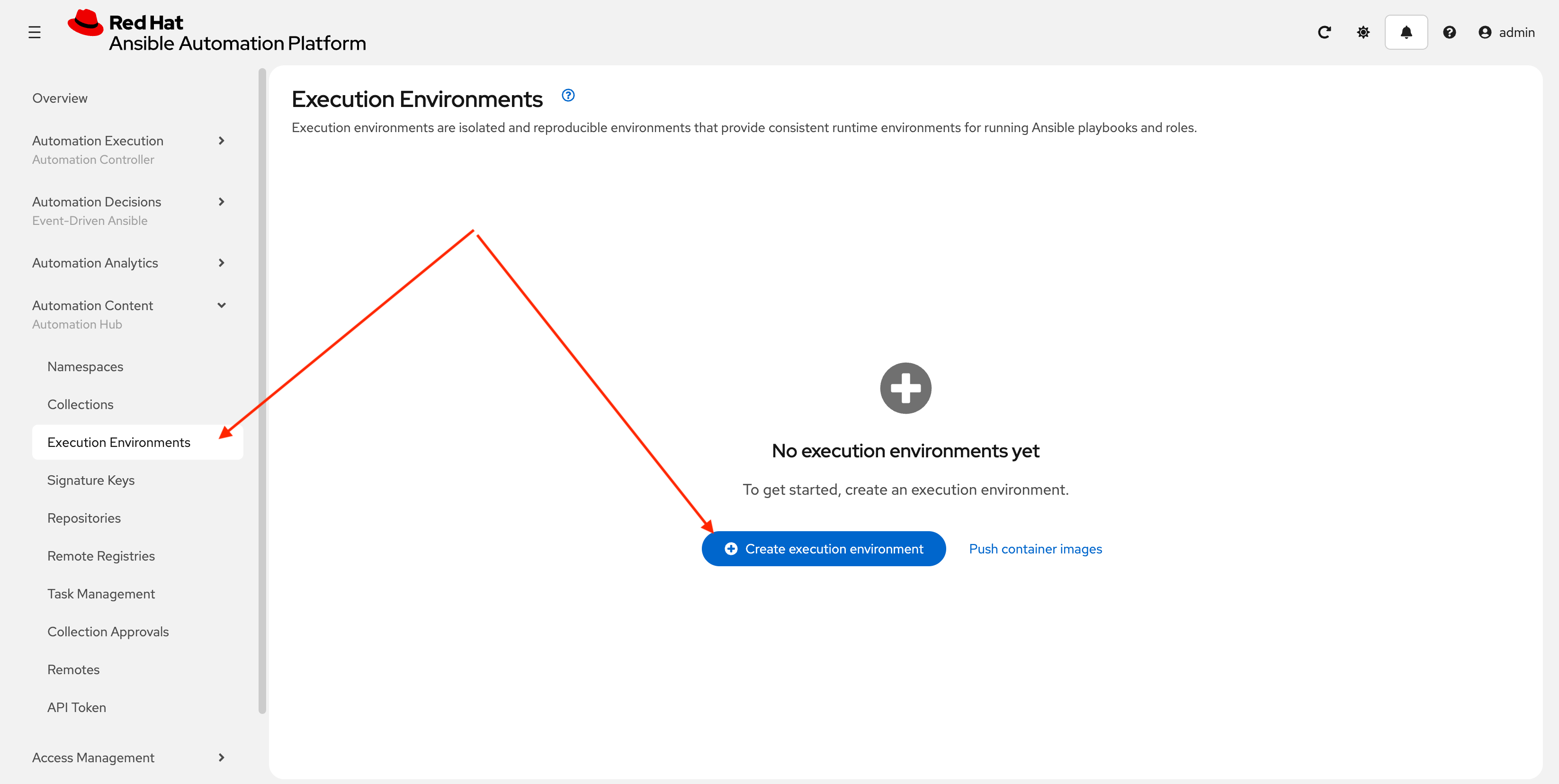Select Overview in the sidebar

point(59,98)
